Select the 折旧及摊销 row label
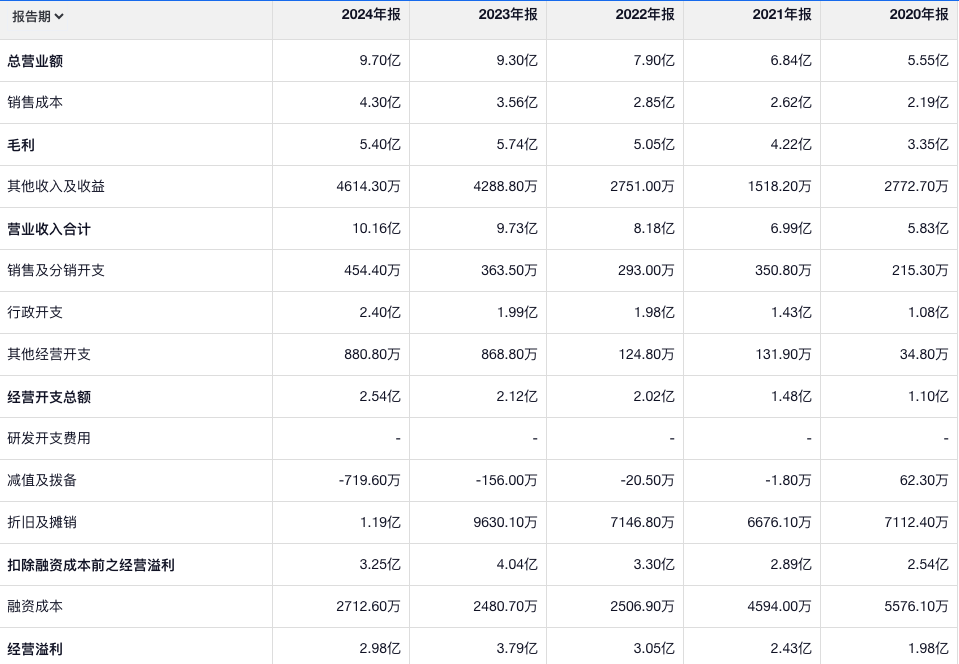The image size is (959, 664). (x=42, y=523)
